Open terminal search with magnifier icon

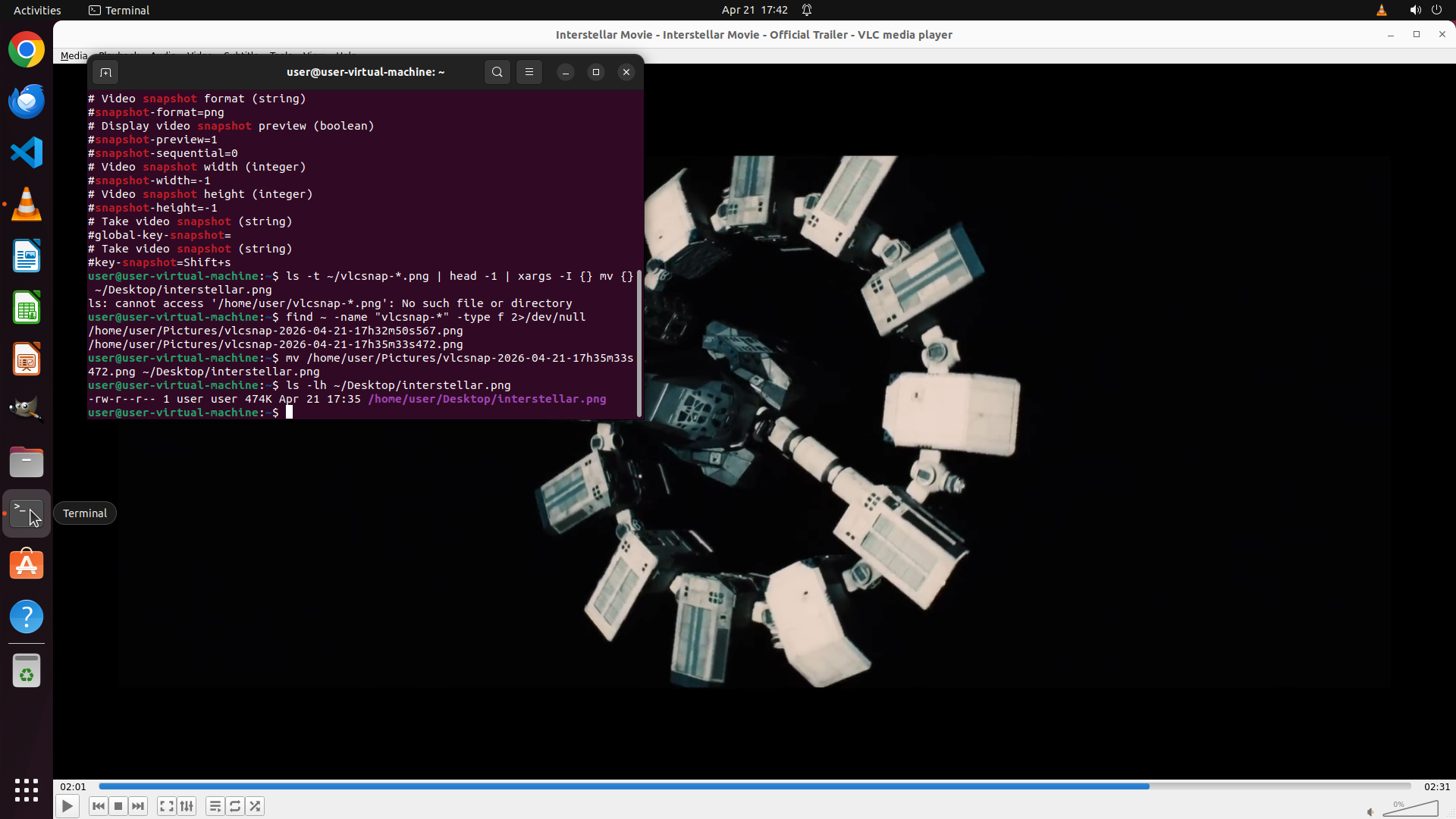coord(497,72)
